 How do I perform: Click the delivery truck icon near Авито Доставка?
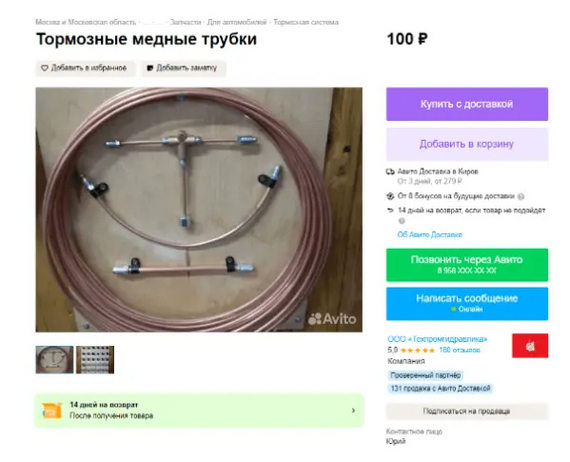pos(390,172)
